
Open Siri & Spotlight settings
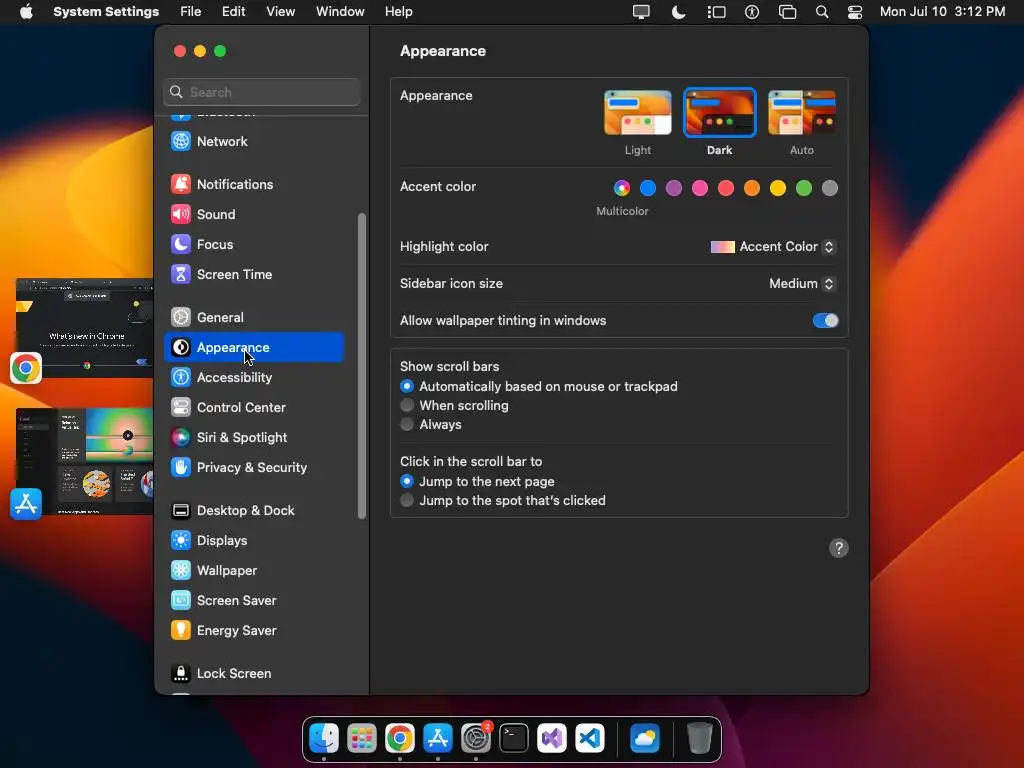click(x=254, y=438)
